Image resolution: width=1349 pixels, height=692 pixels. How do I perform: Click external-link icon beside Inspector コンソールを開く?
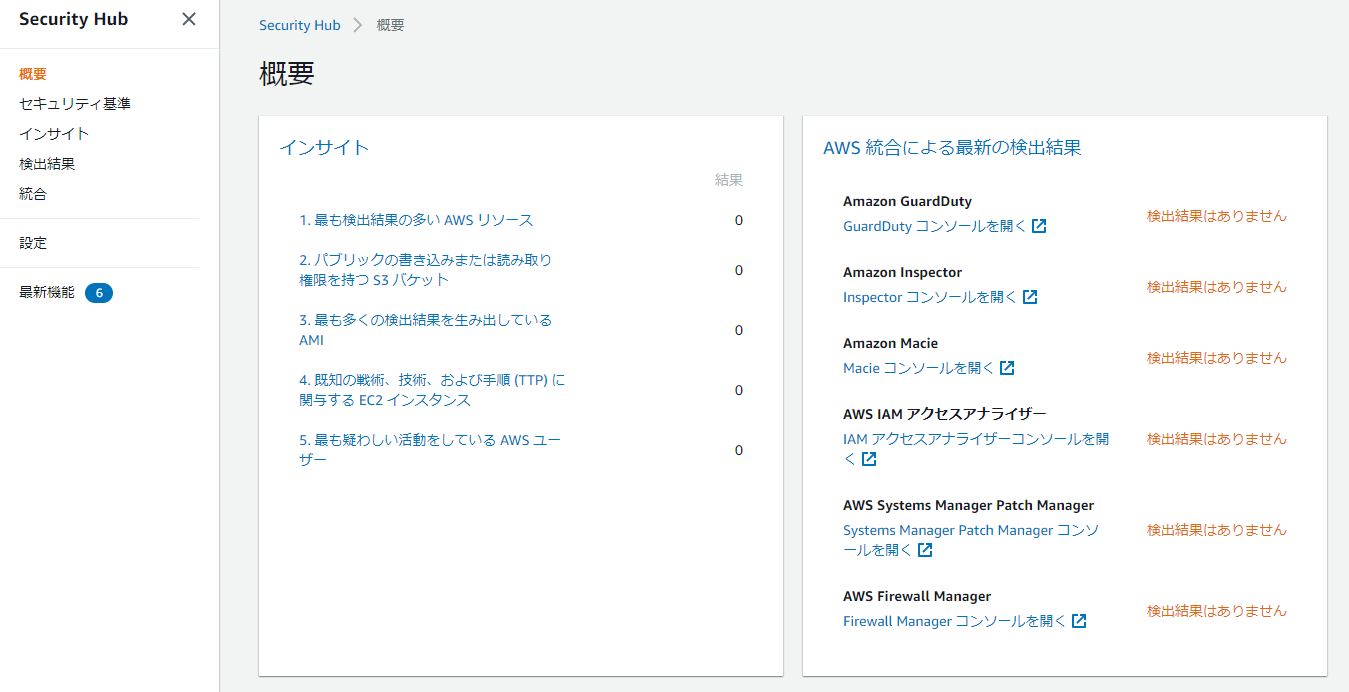[1030, 297]
